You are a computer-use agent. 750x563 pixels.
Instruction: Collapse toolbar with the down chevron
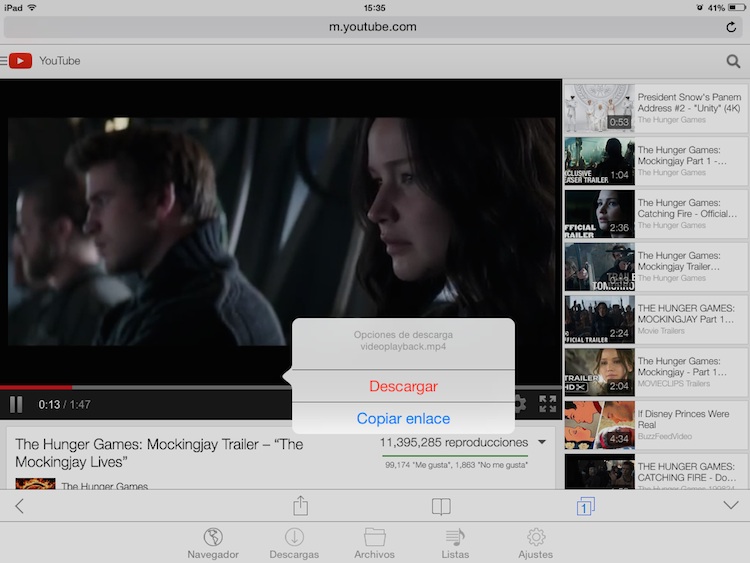[x=730, y=506]
